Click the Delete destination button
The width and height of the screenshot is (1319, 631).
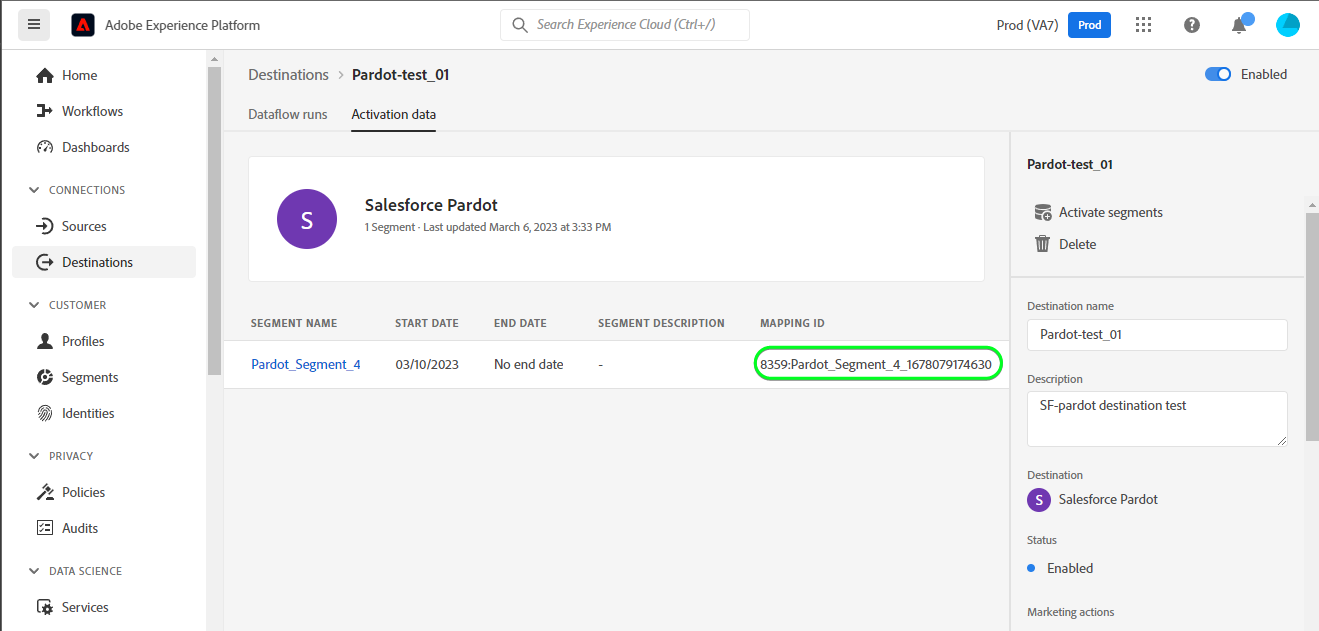[1066, 244]
